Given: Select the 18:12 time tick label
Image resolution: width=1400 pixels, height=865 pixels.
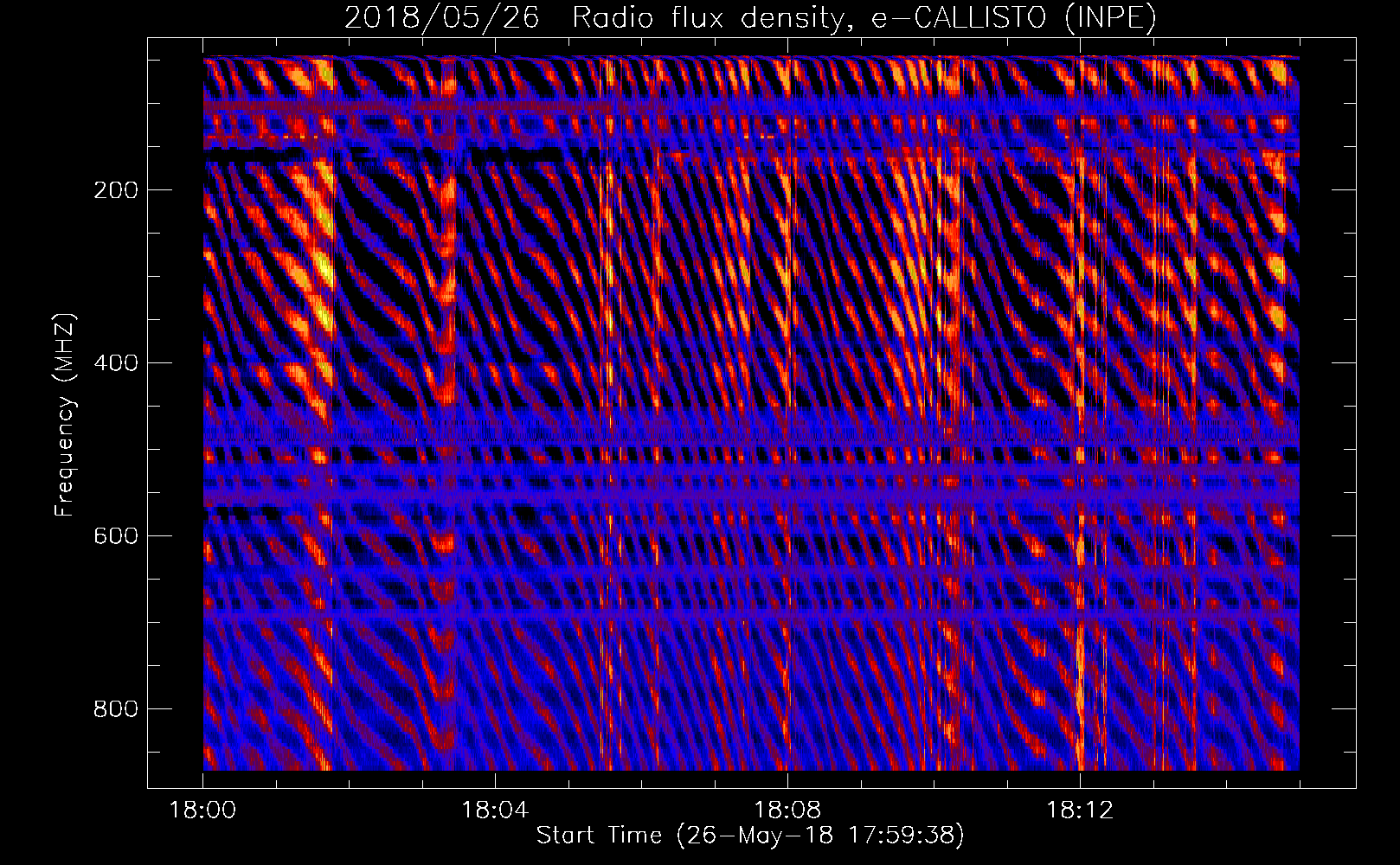Looking at the screenshot, I should [1079, 811].
